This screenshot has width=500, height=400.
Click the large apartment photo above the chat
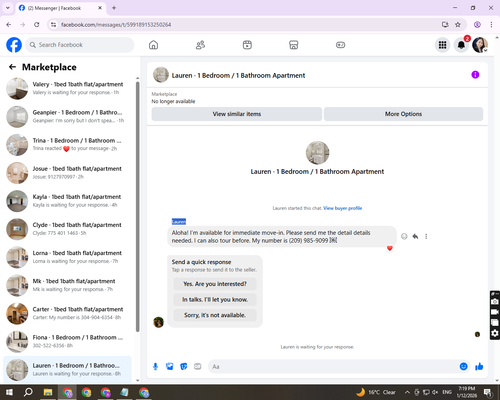pos(317,153)
